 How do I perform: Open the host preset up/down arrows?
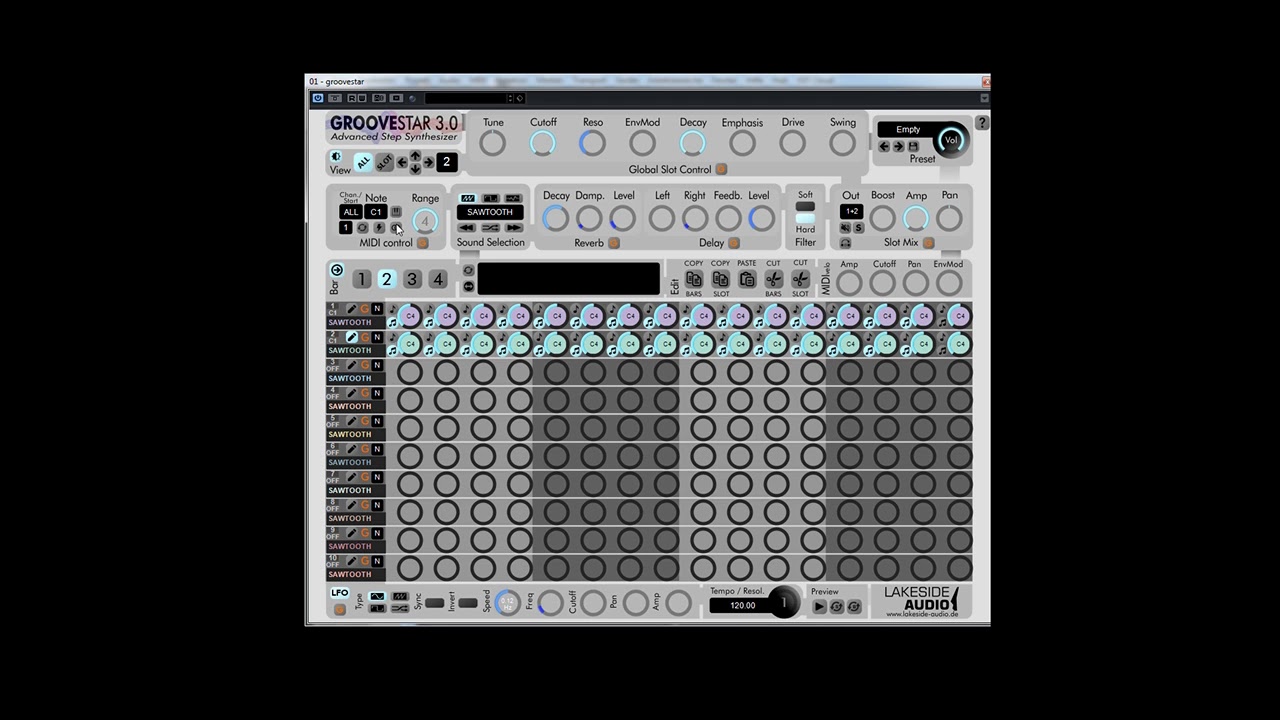(x=510, y=98)
